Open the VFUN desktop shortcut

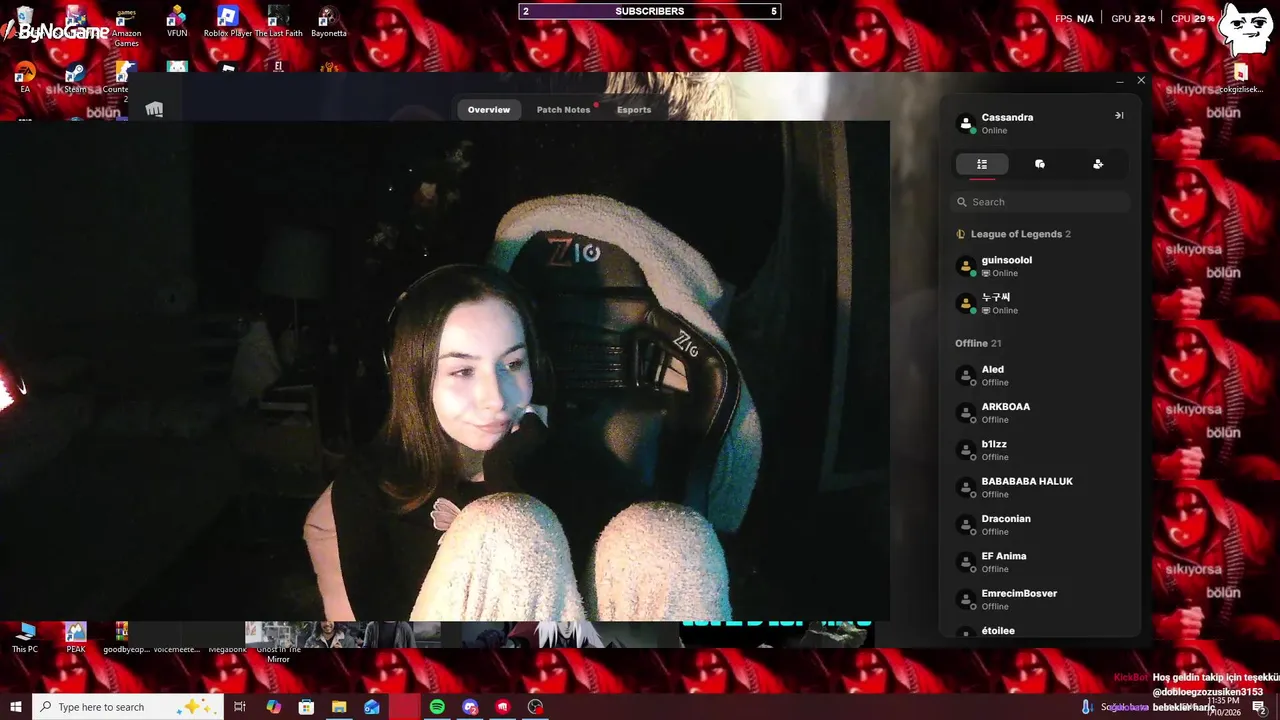point(177,22)
